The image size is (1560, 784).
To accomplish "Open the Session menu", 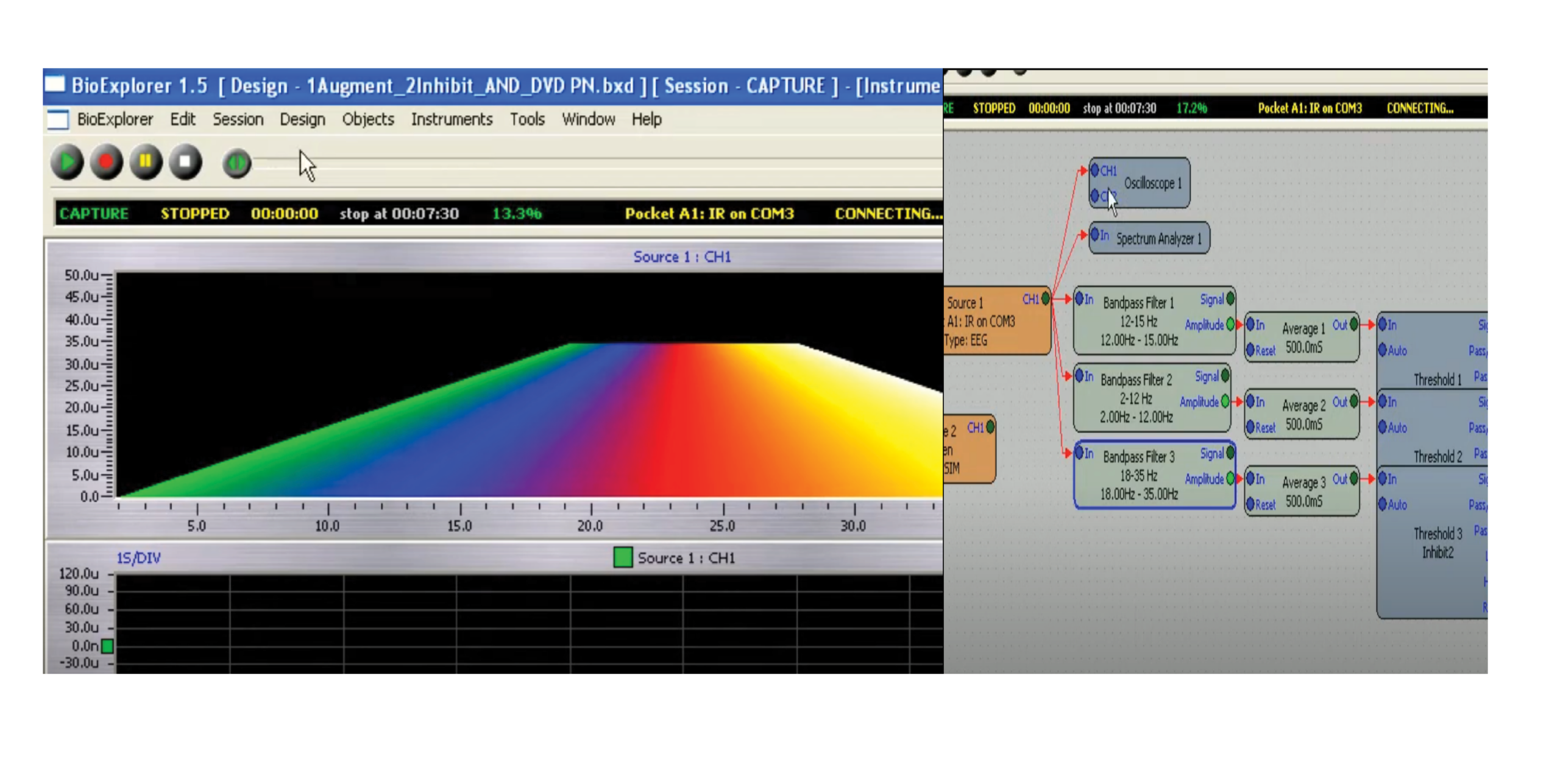I will click(238, 119).
